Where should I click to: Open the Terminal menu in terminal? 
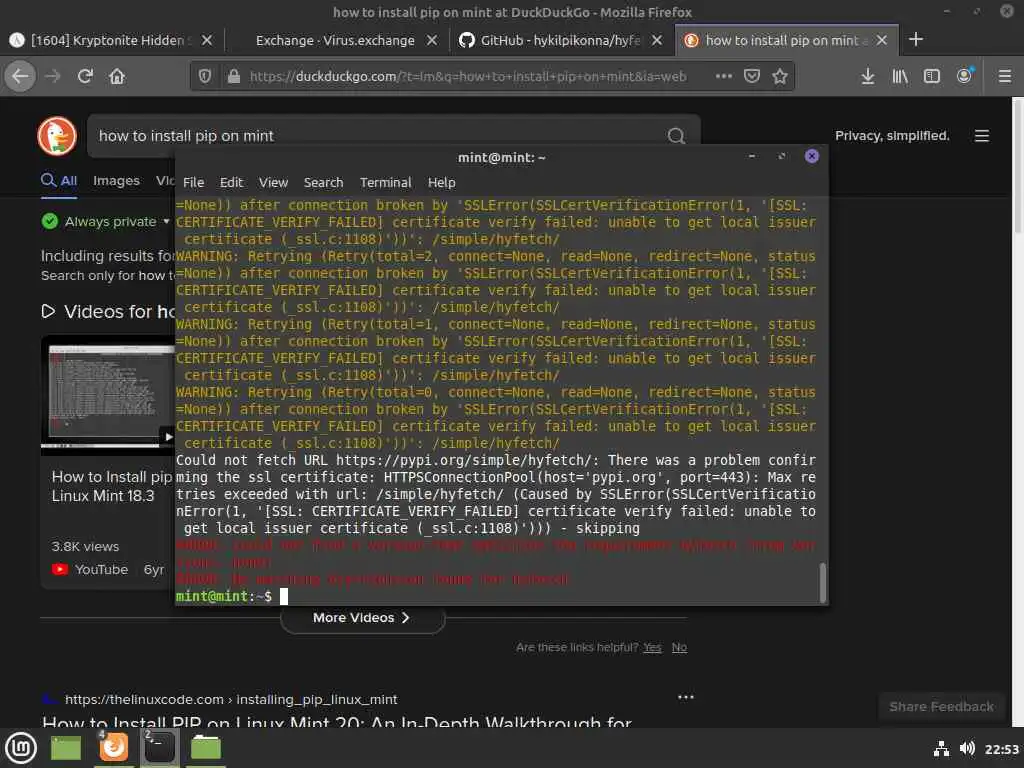(x=385, y=183)
